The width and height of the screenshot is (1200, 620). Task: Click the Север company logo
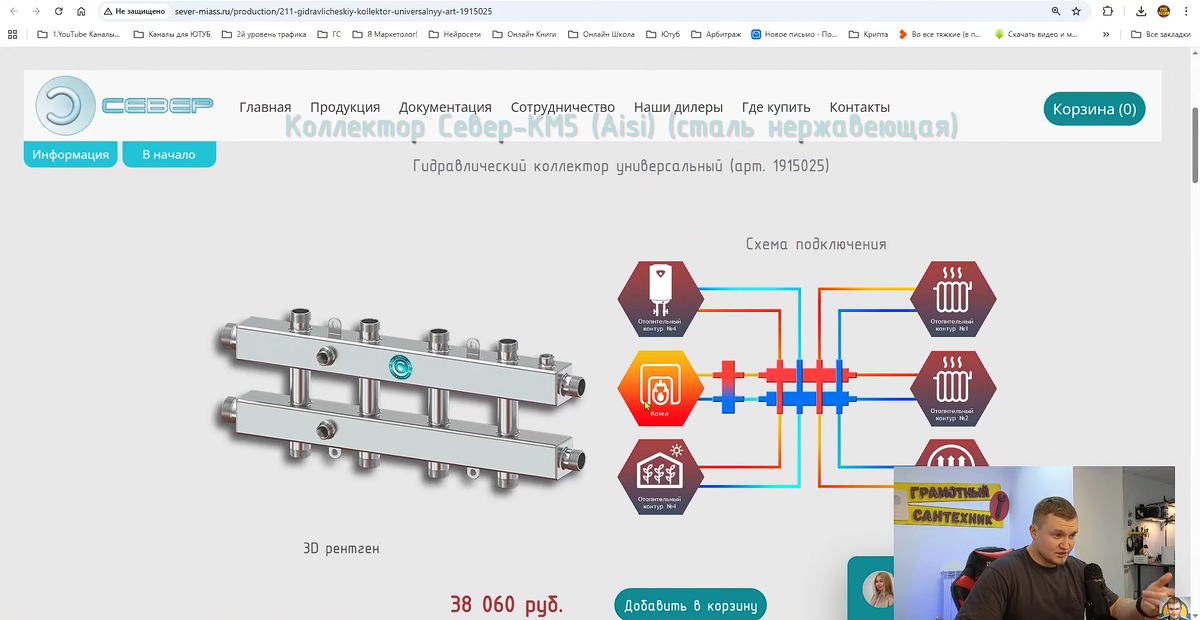124,105
